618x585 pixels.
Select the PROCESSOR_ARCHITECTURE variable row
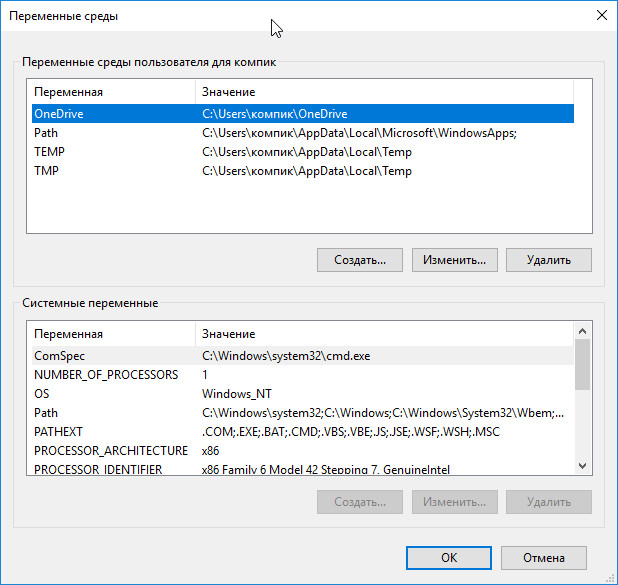(303, 451)
